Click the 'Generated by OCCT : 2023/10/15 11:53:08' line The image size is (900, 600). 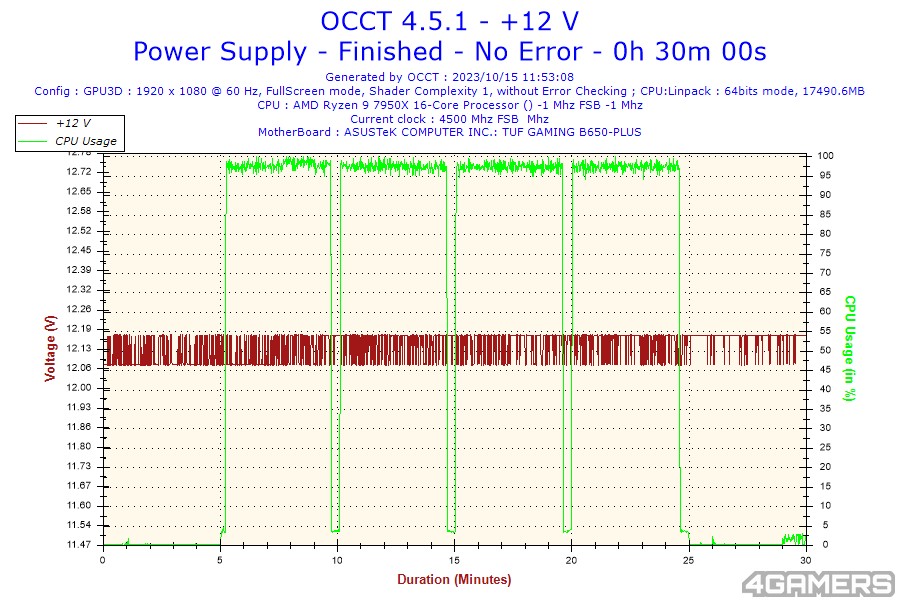pos(449,77)
